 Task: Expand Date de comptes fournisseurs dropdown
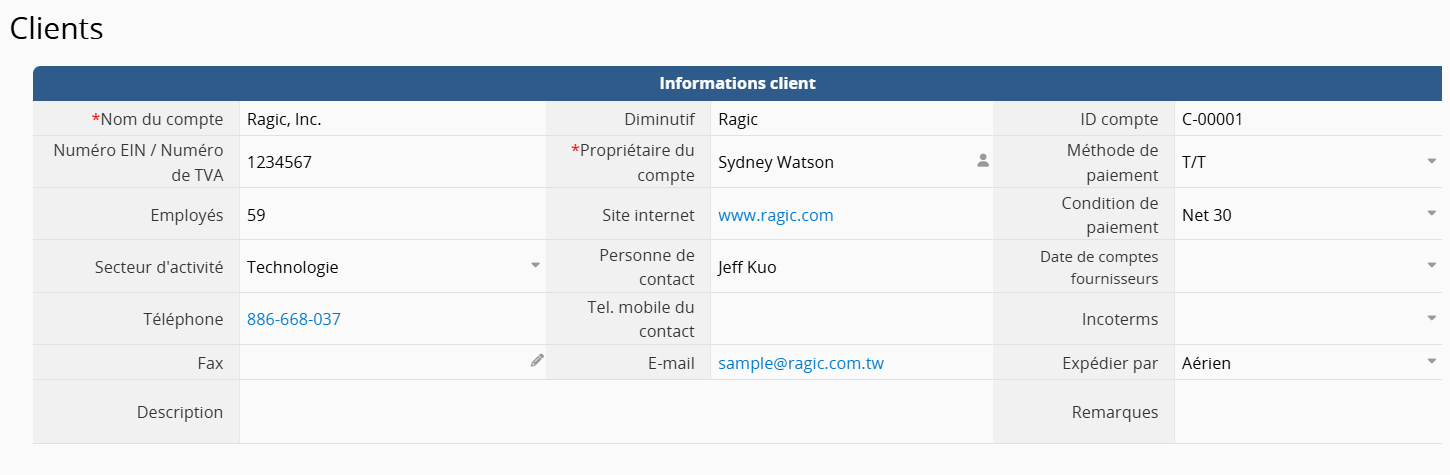(x=1431, y=265)
